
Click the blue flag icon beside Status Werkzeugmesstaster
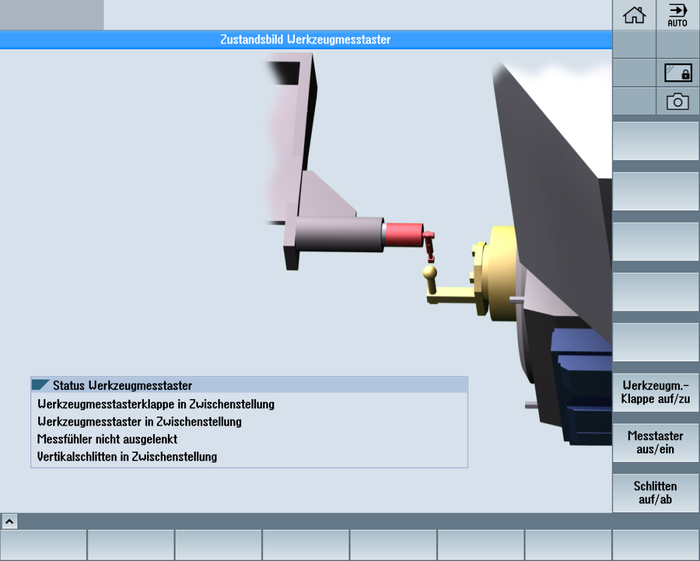41,385
